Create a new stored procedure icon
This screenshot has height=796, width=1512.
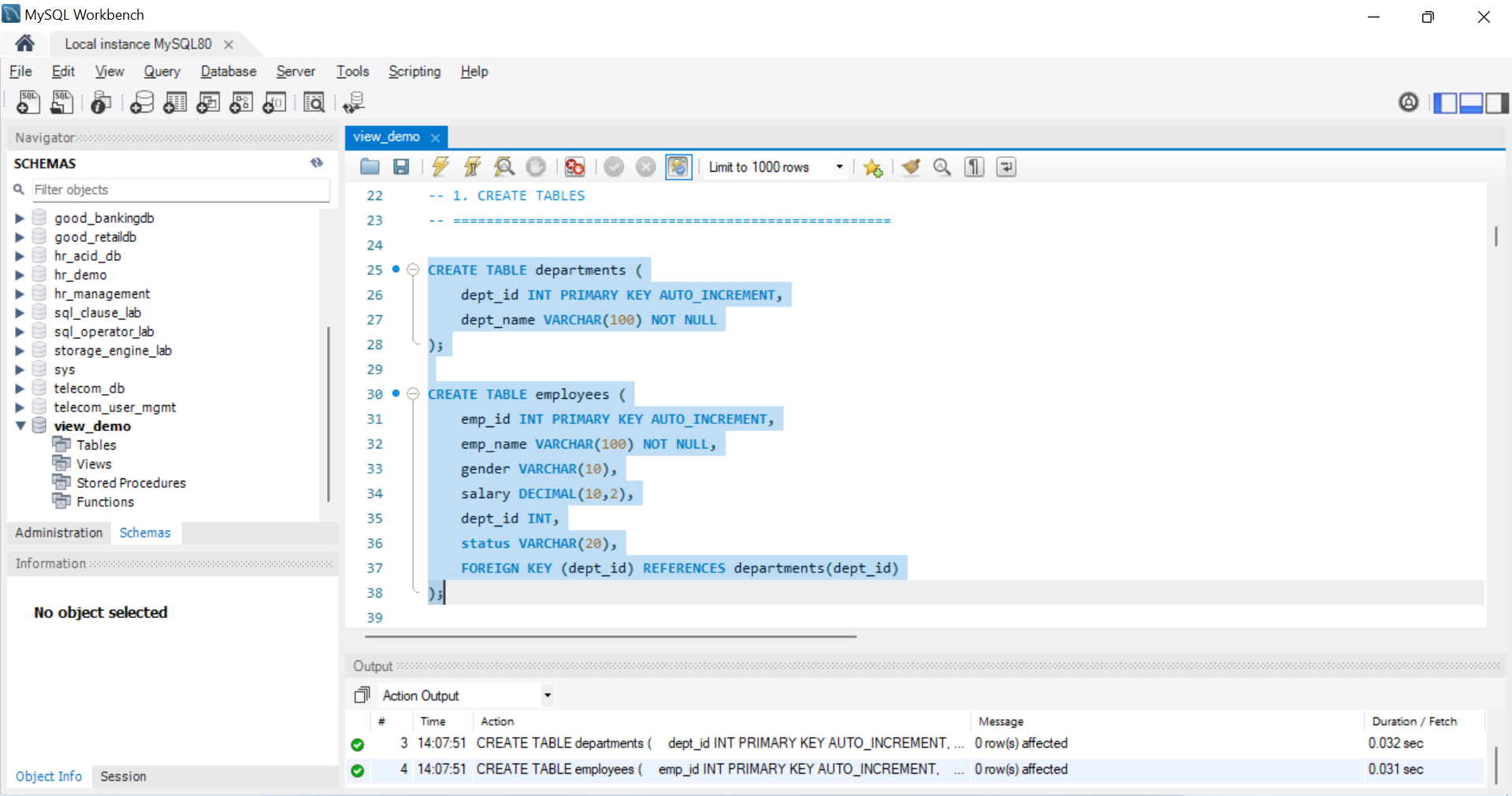click(241, 102)
